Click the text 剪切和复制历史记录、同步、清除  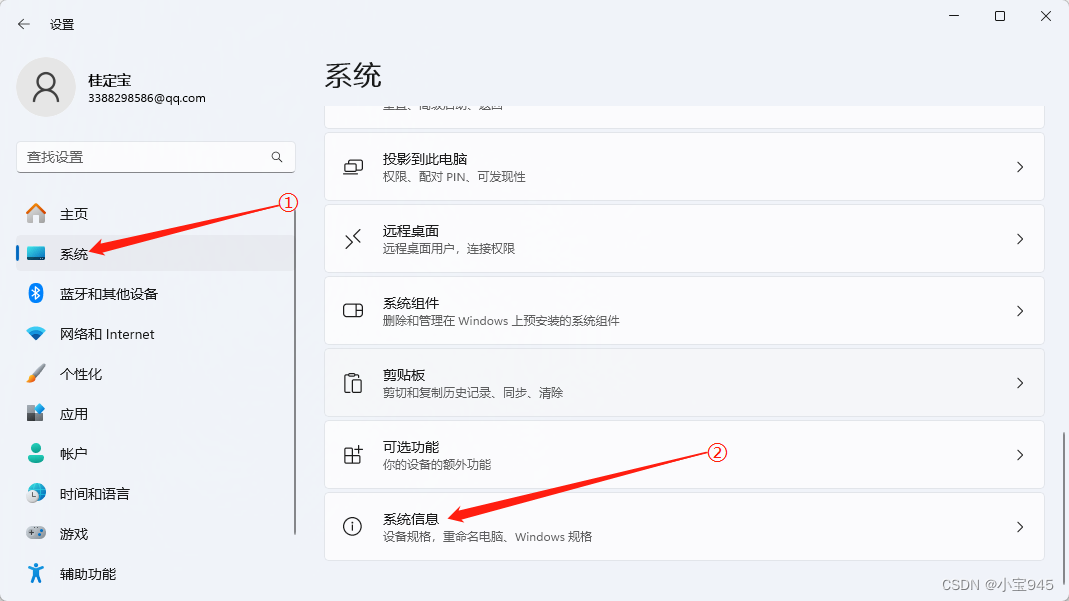(472, 393)
